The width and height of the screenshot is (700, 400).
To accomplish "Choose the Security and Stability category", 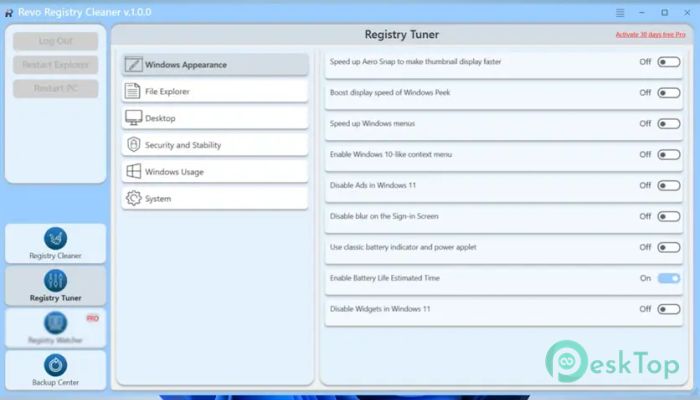I will coord(215,145).
